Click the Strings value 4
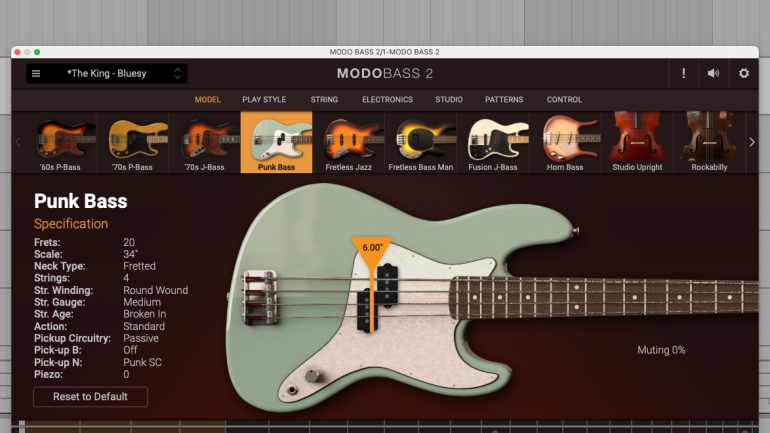Image resolution: width=770 pixels, height=433 pixels. point(126,278)
